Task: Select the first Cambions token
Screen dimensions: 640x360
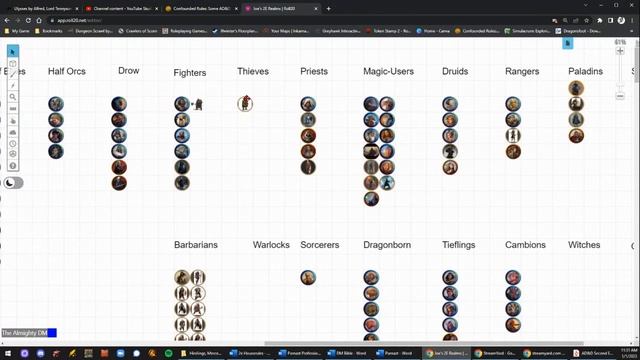Action: pos(513,278)
